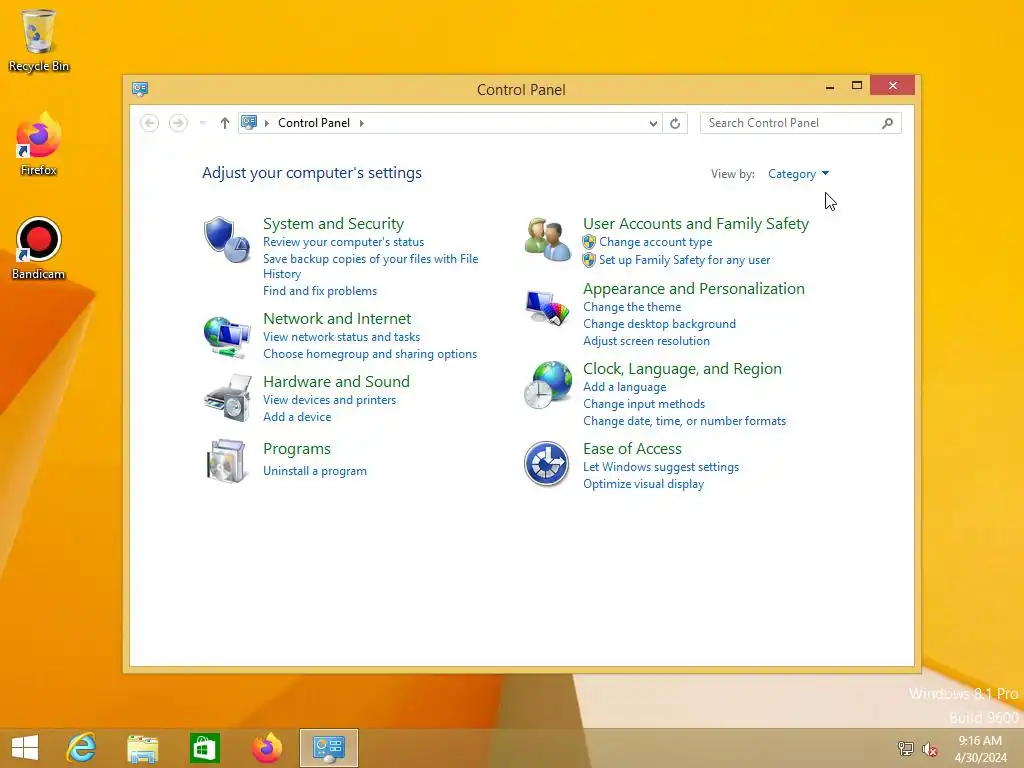Click Change account type
1024x768 pixels.
[656, 242]
